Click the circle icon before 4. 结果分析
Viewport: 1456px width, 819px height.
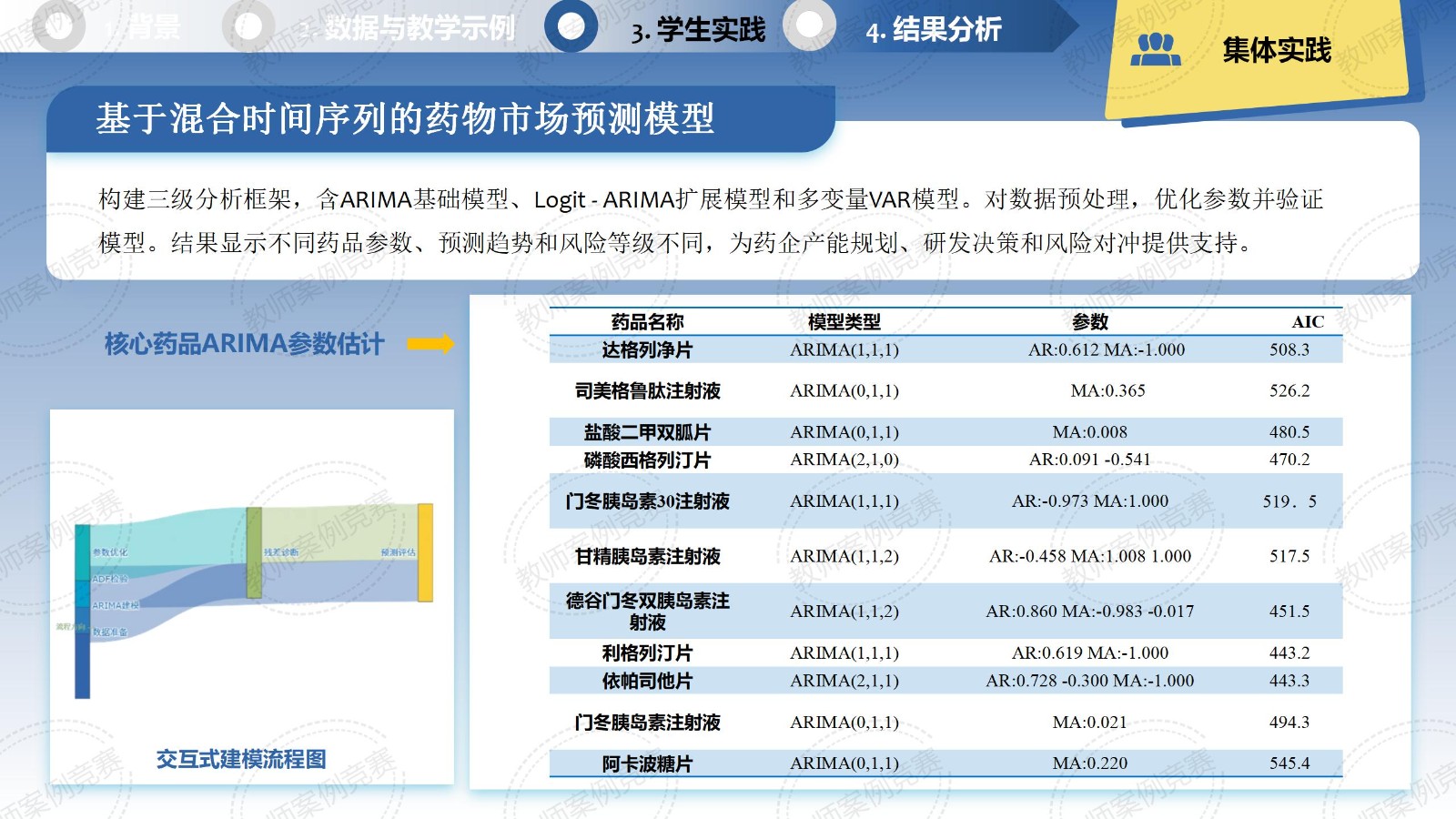[809, 25]
